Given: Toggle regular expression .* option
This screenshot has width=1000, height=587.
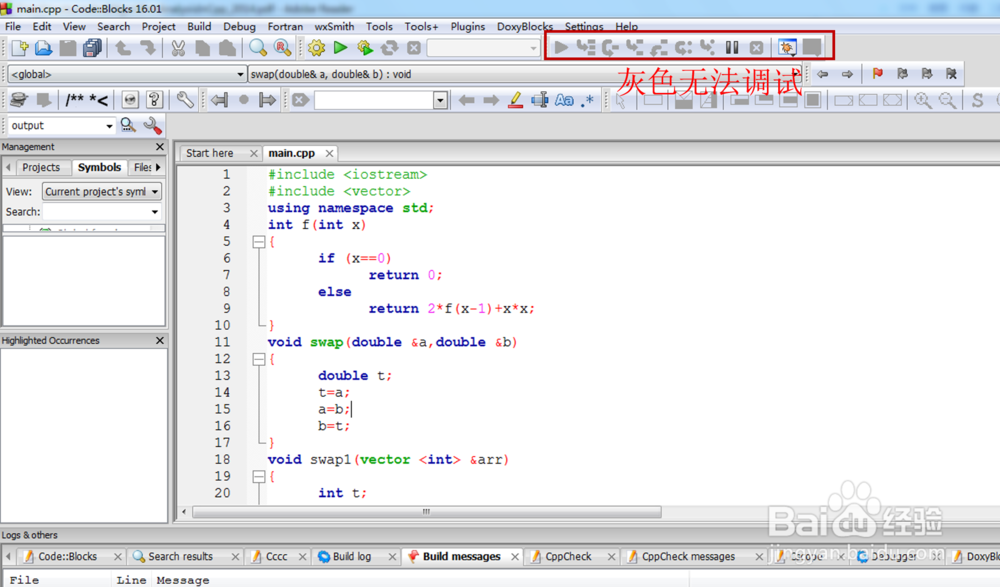Looking at the screenshot, I should pyautogui.click(x=587, y=100).
